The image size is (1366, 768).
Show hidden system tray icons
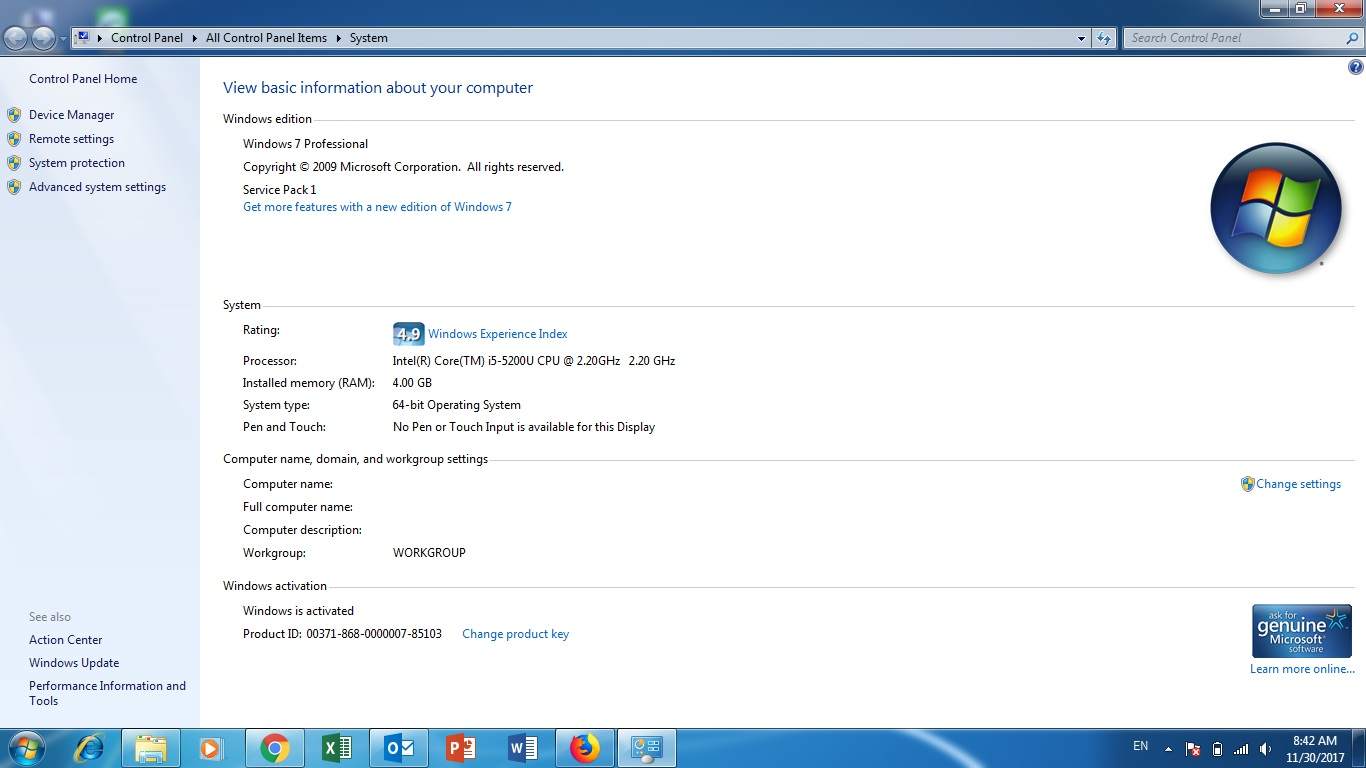click(1168, 749)
